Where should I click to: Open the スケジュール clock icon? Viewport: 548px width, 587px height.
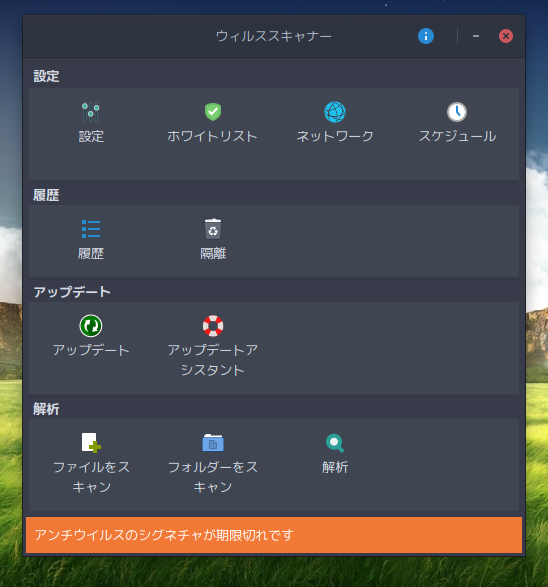coord(457,112)
